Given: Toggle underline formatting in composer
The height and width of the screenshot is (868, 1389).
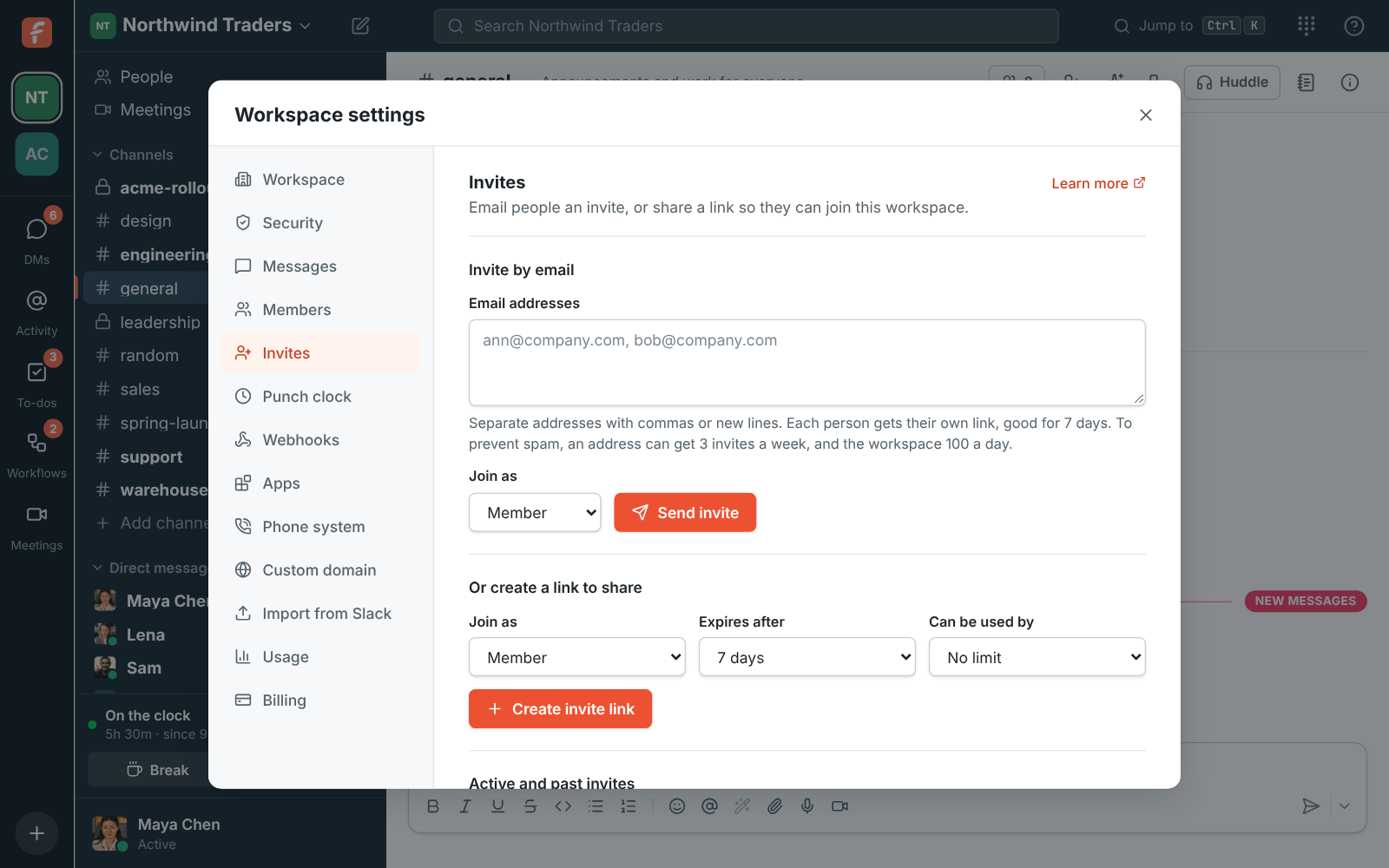Looking at the screenshot, I should [x=498, y=806].
